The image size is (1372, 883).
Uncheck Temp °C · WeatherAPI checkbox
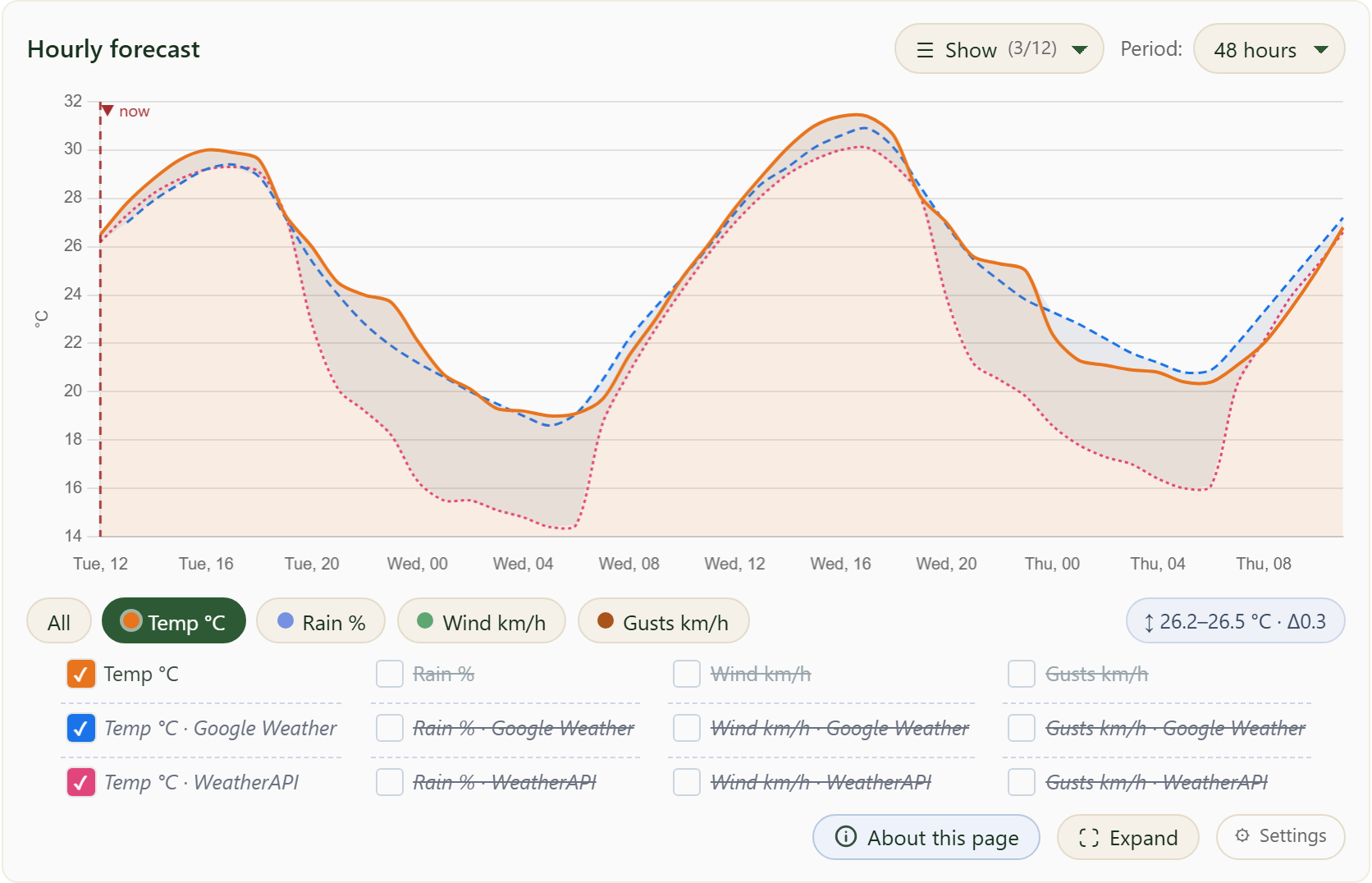80,782
